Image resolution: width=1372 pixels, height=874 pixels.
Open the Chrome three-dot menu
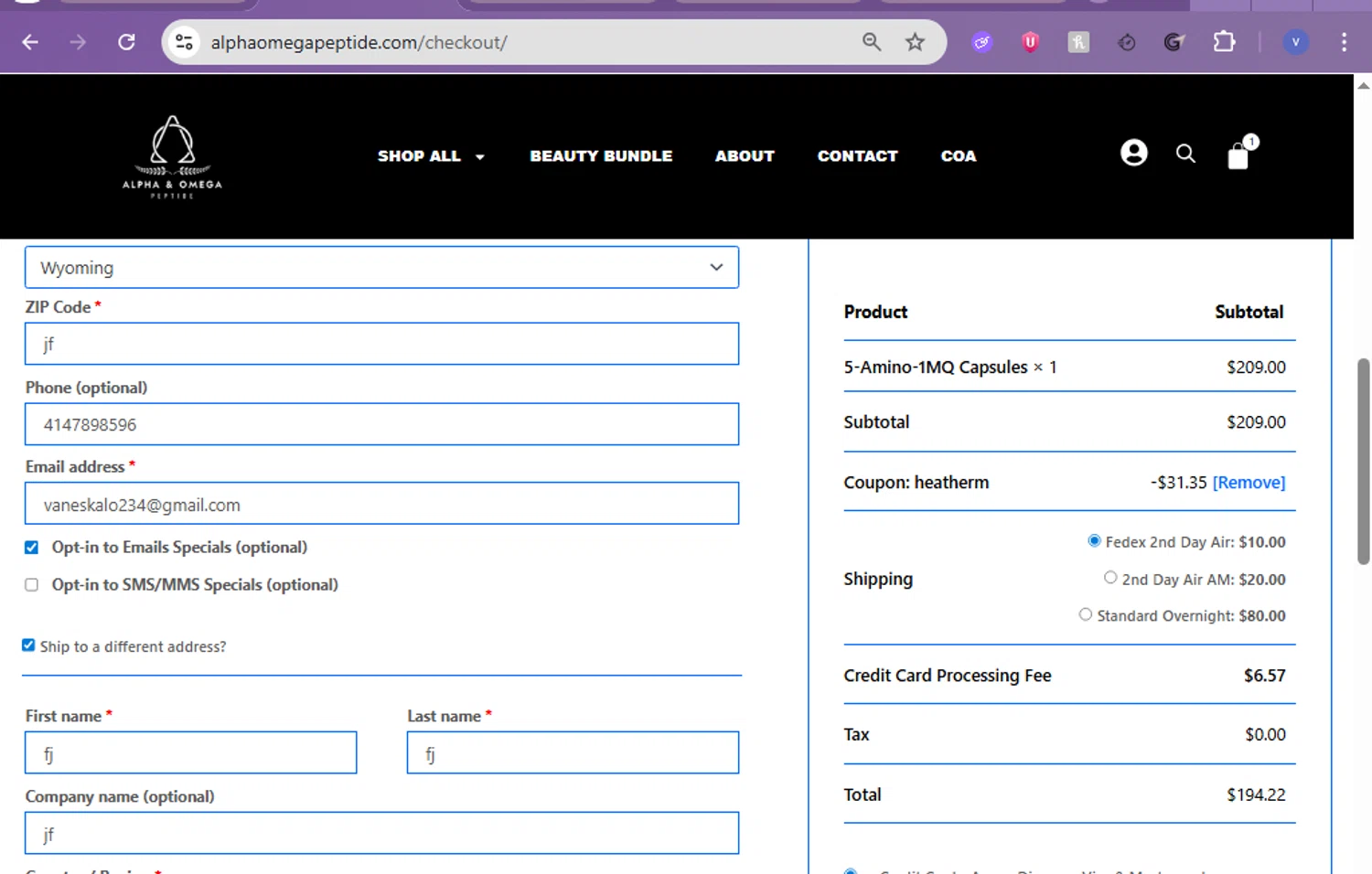(1344, 42)
